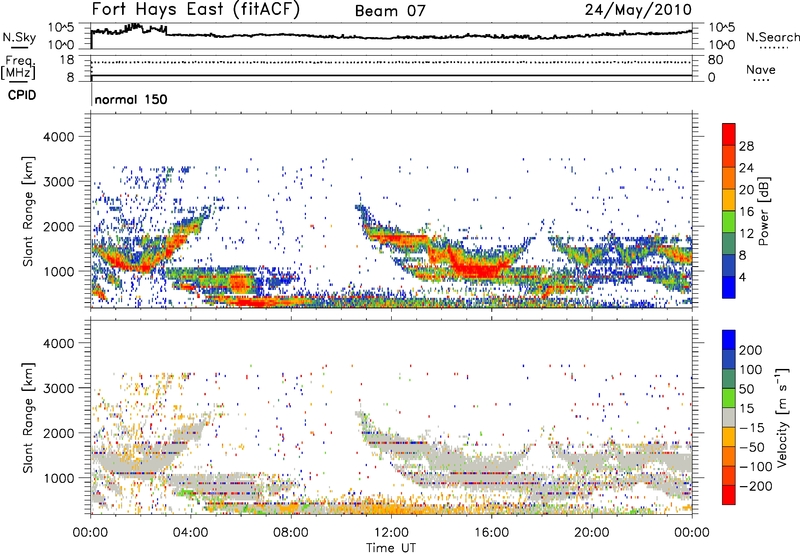Click the '4' tick on the Power scale
Image resolution: width=800 pixels, height=554 pixels.
[742, 277]
